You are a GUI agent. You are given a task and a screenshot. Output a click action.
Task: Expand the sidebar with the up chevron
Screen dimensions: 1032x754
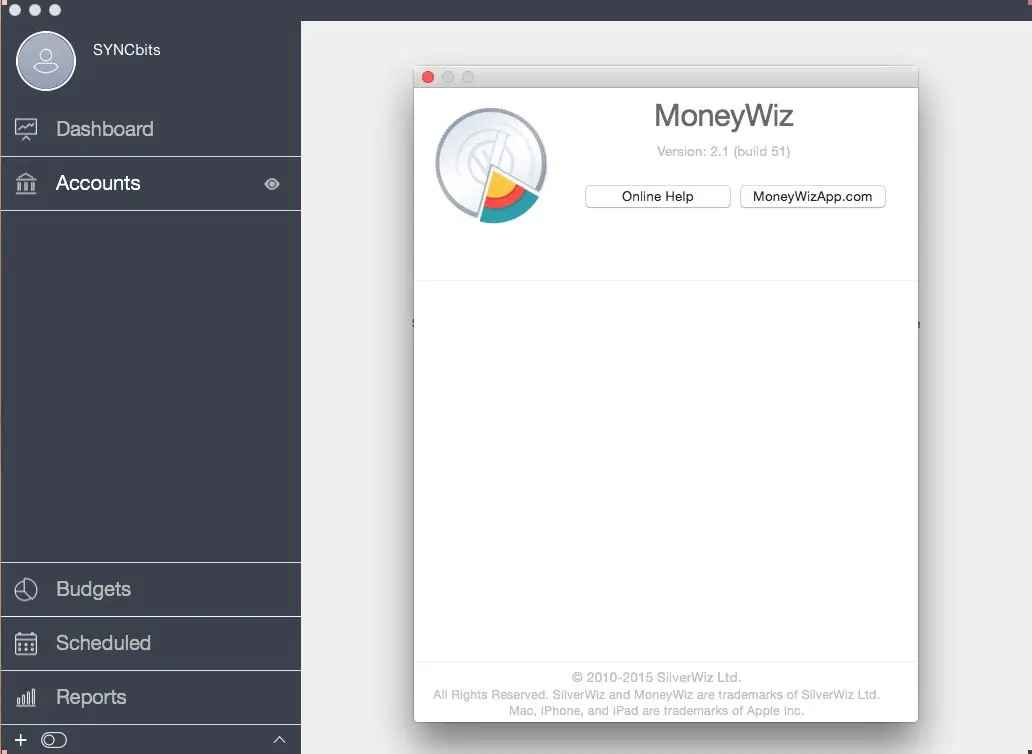279,740
